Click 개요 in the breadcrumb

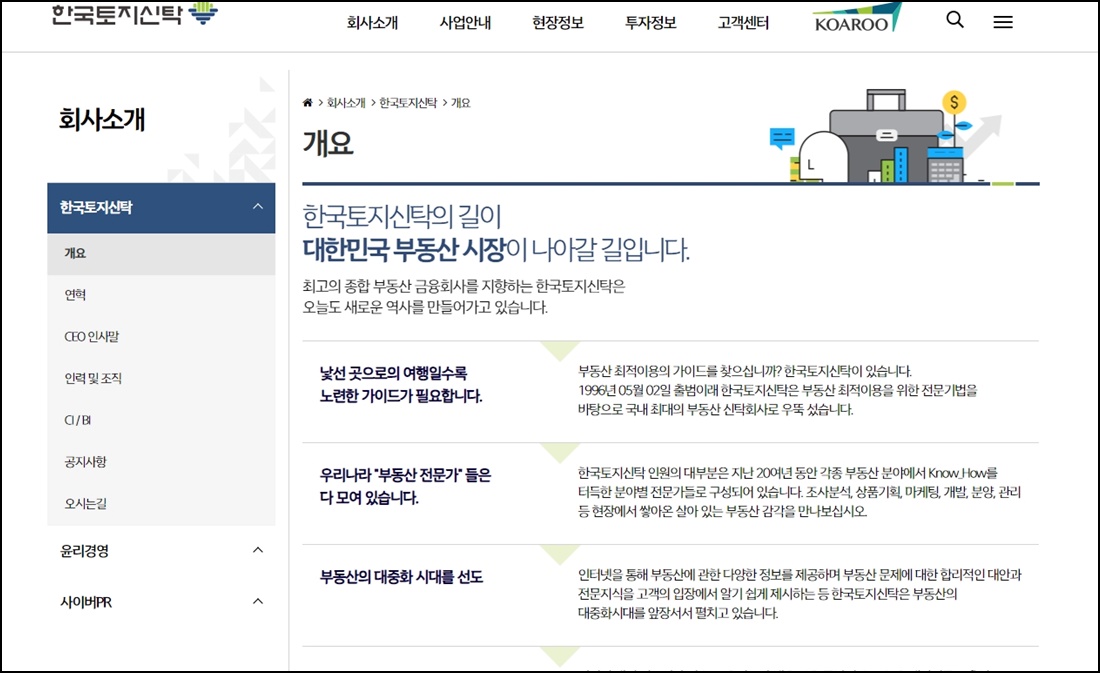pyautogui.click(x=460, y=103)
